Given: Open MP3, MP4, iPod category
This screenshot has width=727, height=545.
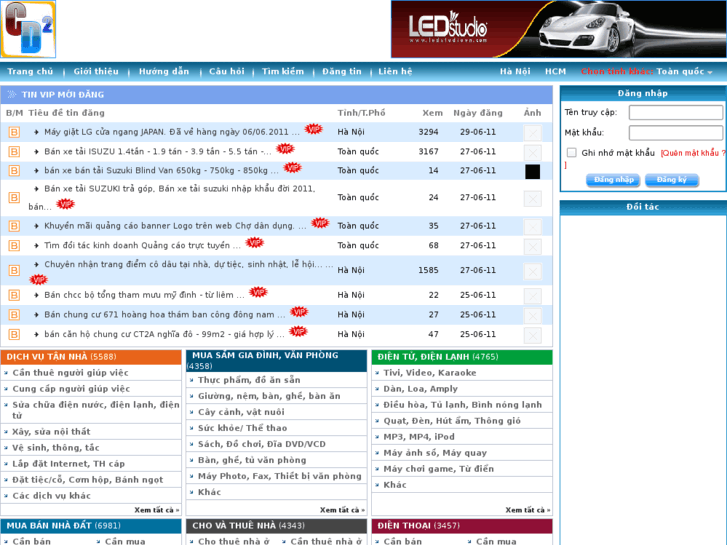Looking at the screenshot, I should [x=419, y=437].
